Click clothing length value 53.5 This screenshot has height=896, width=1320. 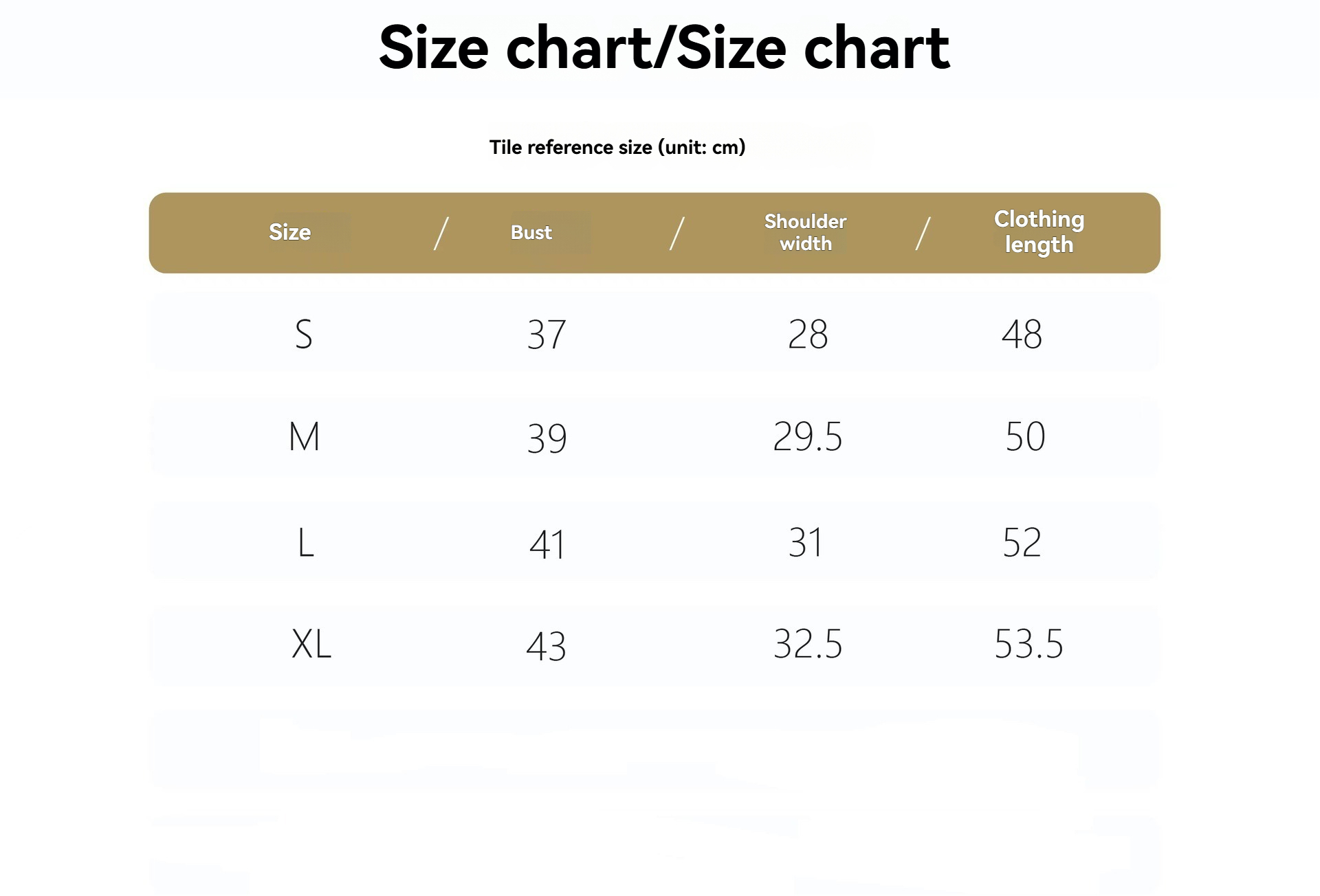1028,644
